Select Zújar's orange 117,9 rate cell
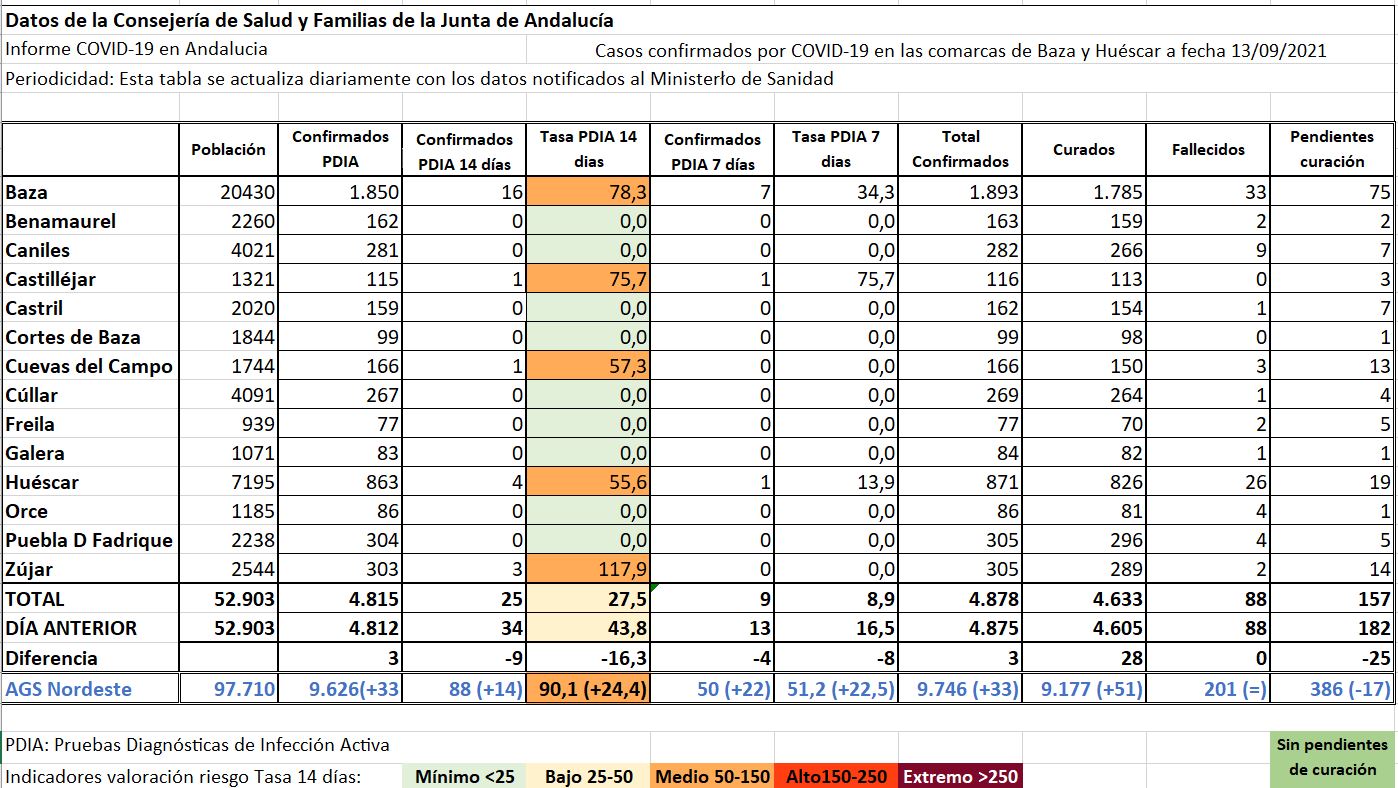Screen dimensions: 1398x788 point(588,570)
